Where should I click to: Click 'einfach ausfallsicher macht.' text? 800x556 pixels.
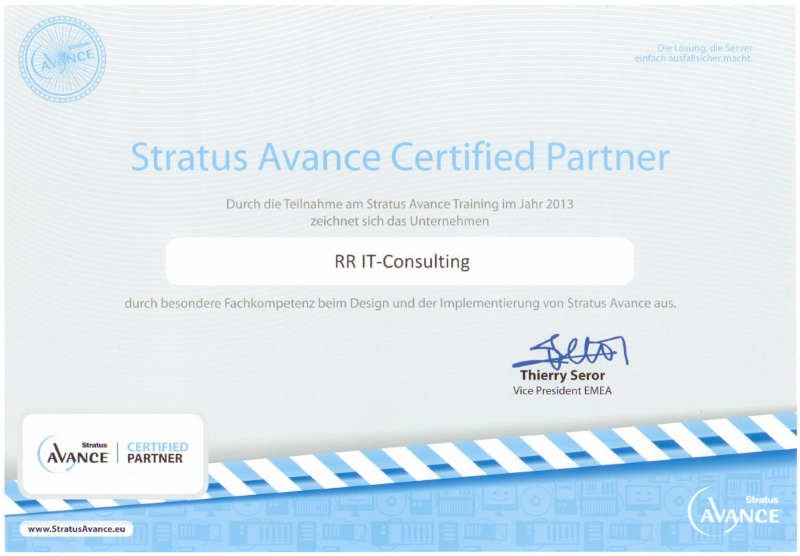[x=693, y=58]
